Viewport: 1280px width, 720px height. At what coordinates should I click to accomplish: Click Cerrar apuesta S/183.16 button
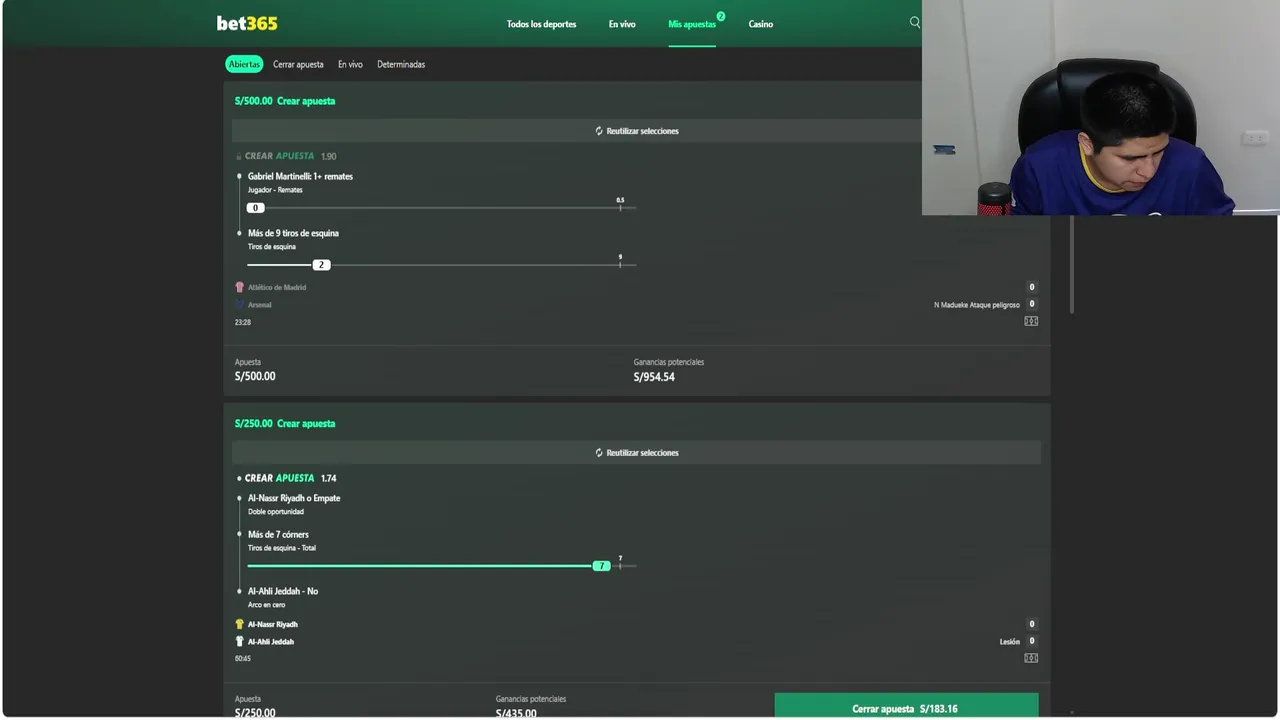[906, 706]
